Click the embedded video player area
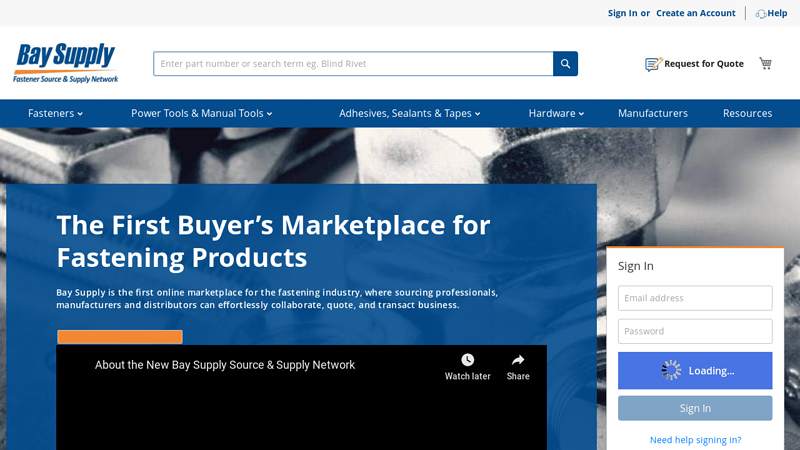 coord(302,397)
